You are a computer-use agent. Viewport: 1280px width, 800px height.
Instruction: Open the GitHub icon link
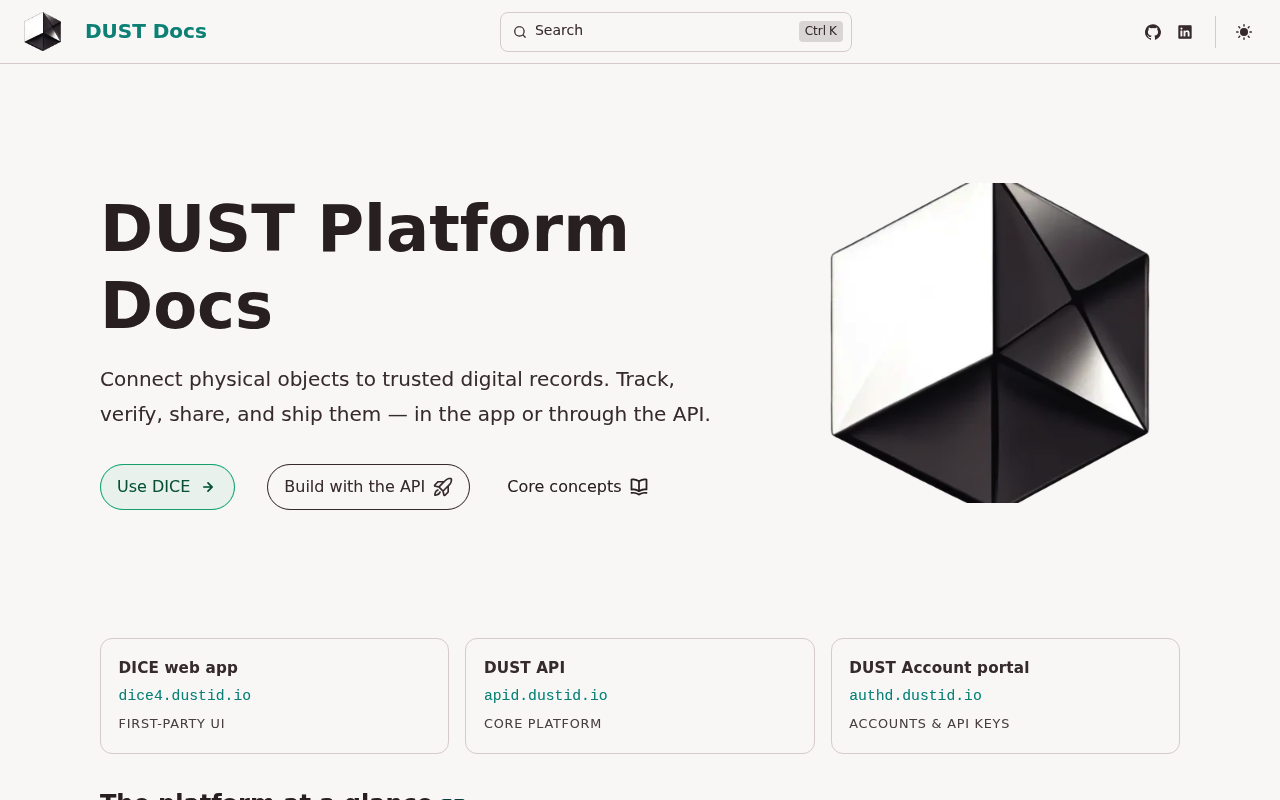[1153, 32]
